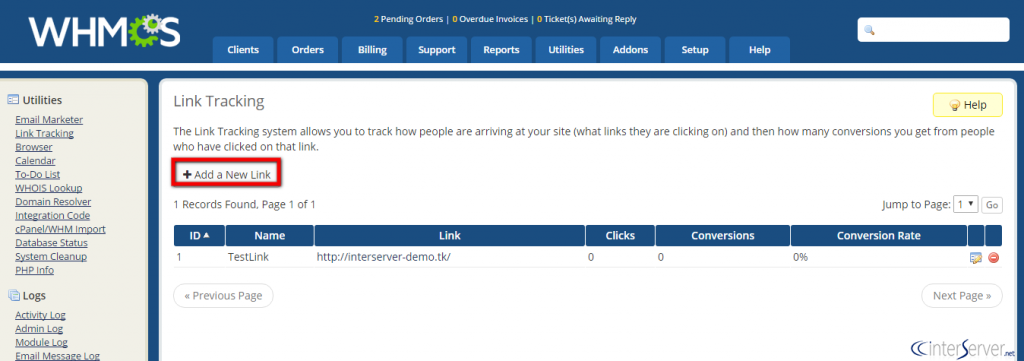The width and height of the screenshot is (1024, 361).
Task: Sort by the Clicks column header
Action: tap(620, 235)
